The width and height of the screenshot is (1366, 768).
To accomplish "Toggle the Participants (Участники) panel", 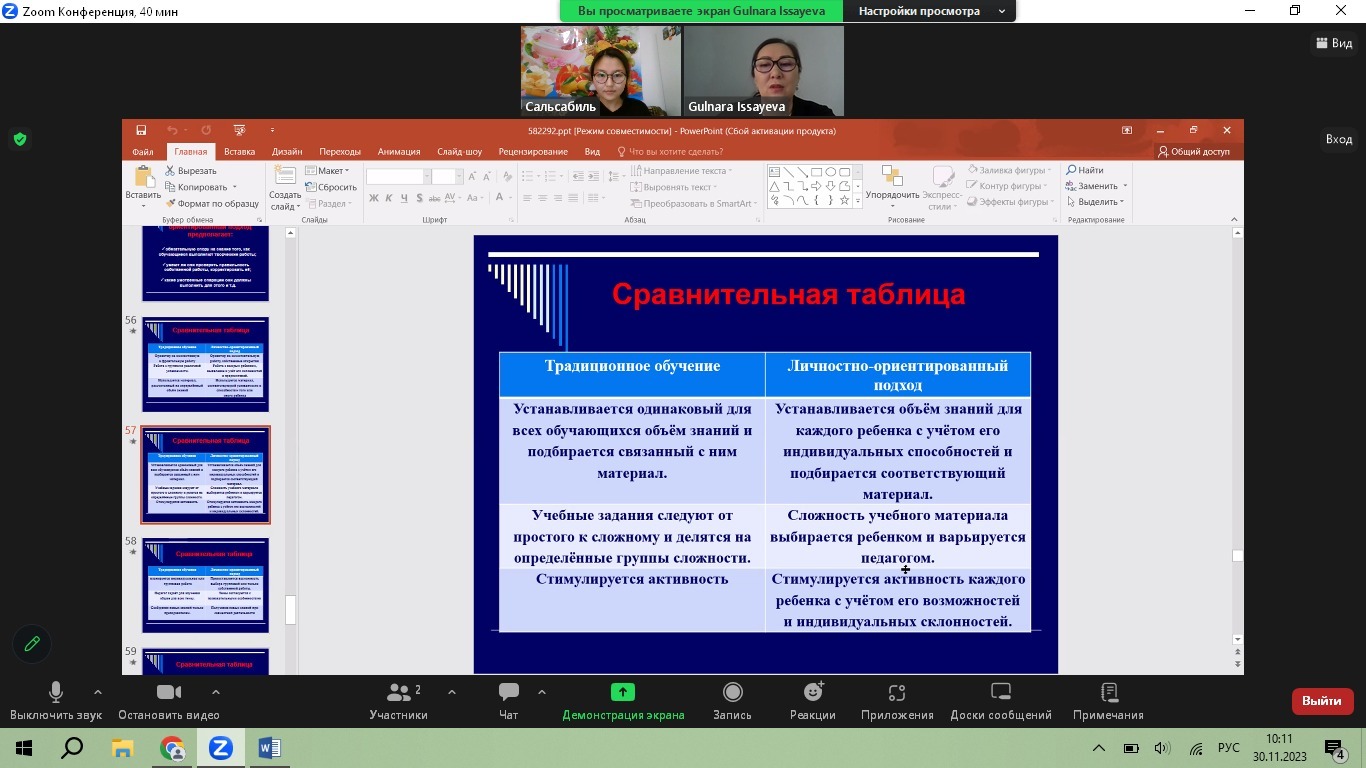I will pyautogui.click(x=398, y=693).
